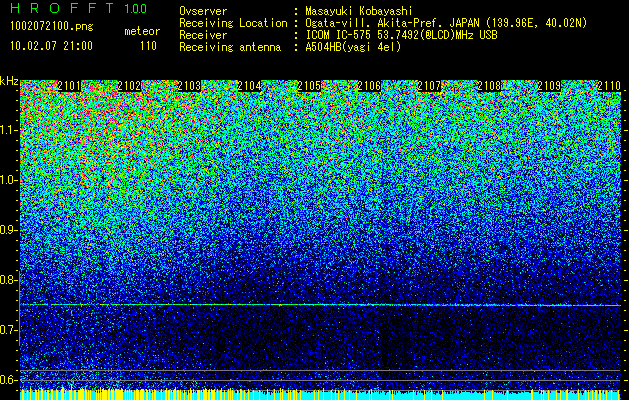629x400 pixels.
Task: Click the 2107 time marker
Action: (429, 86)
